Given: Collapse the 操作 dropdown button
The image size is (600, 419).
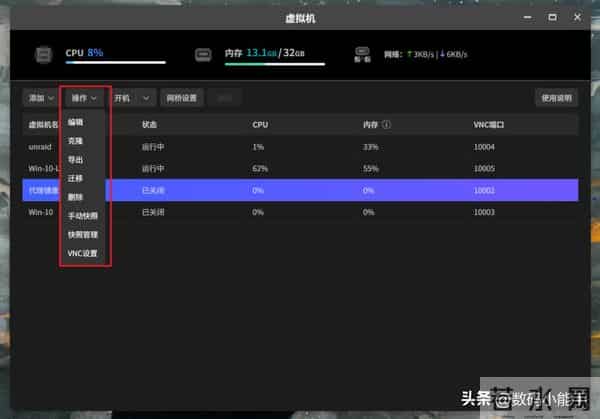Looking at the screenshot, I should click(83, 98).
